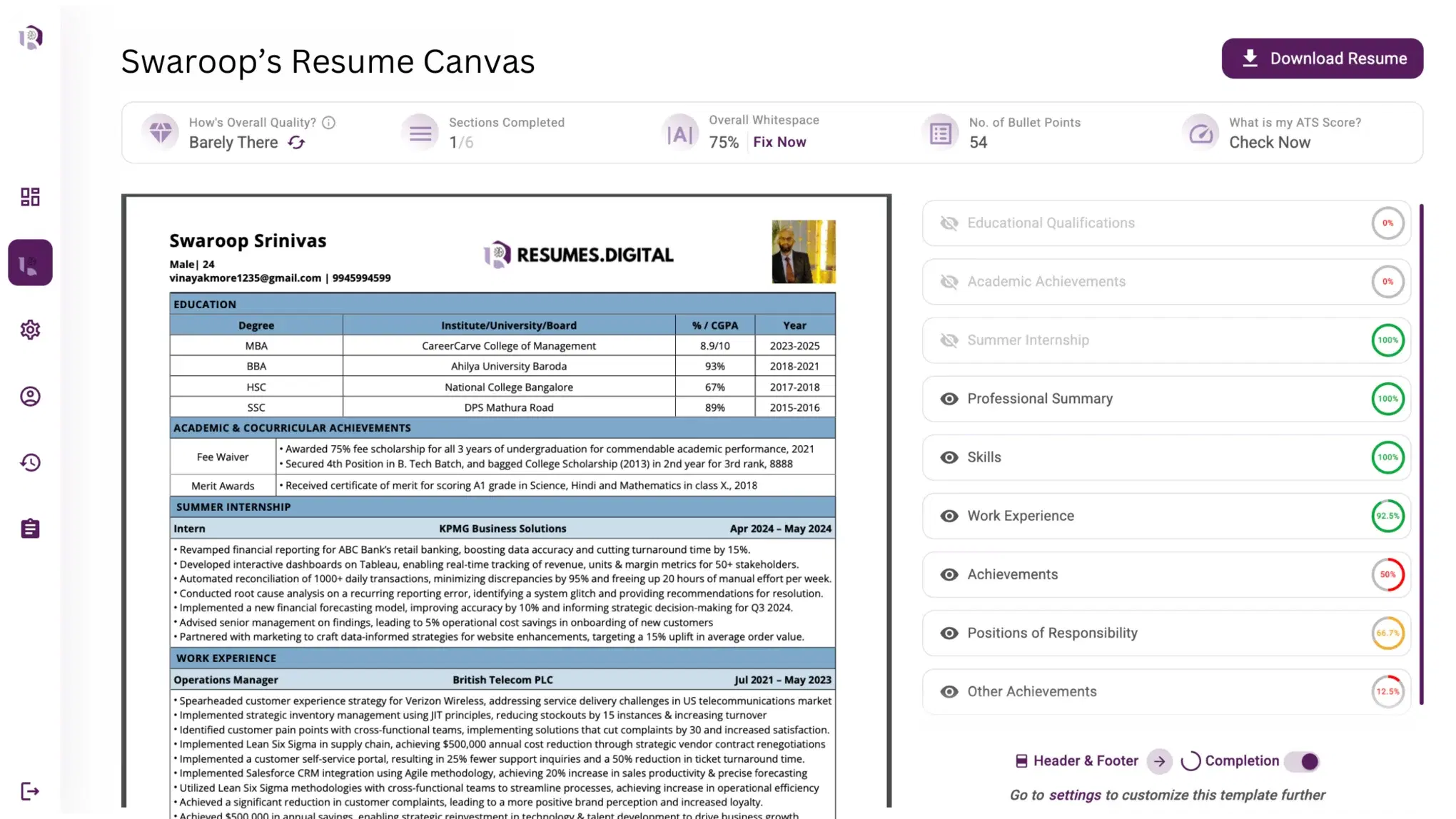Open the Educational Qualifications section row

pyautogui.click(x=1166, y=223)
